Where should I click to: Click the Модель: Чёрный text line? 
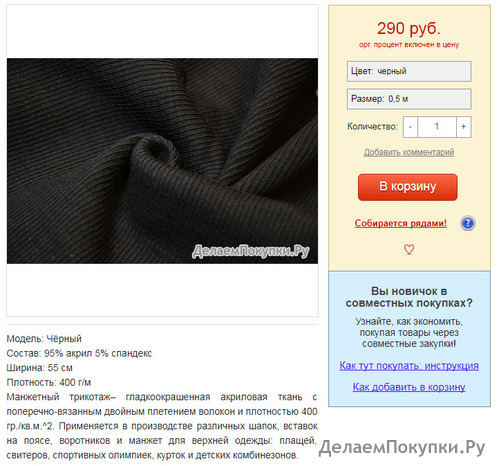point(44,339)
